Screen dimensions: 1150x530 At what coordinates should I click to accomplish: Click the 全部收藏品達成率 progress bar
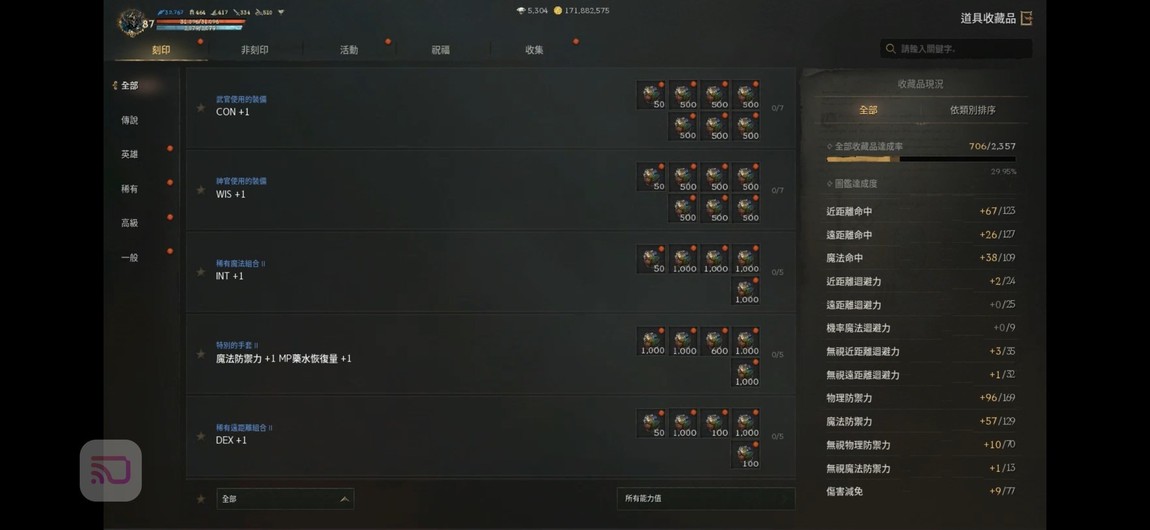(920, 159)
